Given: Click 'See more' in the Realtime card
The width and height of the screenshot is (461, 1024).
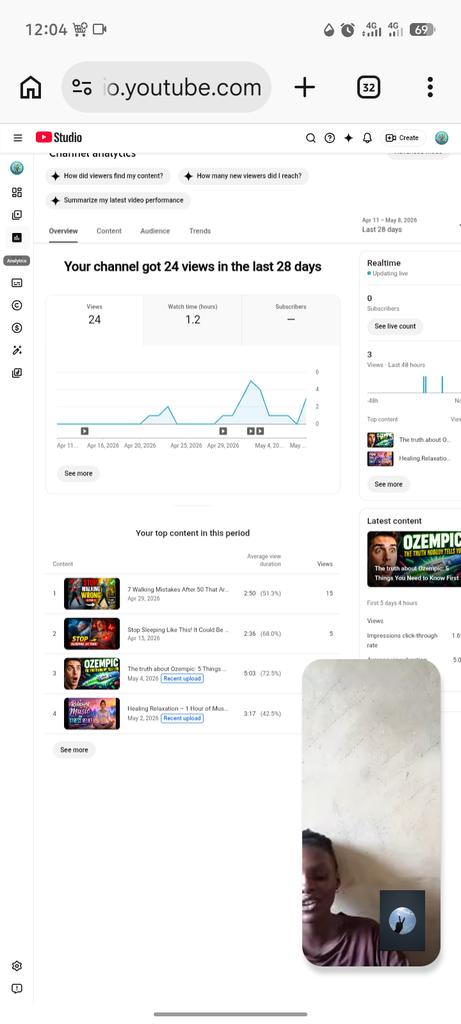Looking at the screenshot, I should tap(389, 485).
